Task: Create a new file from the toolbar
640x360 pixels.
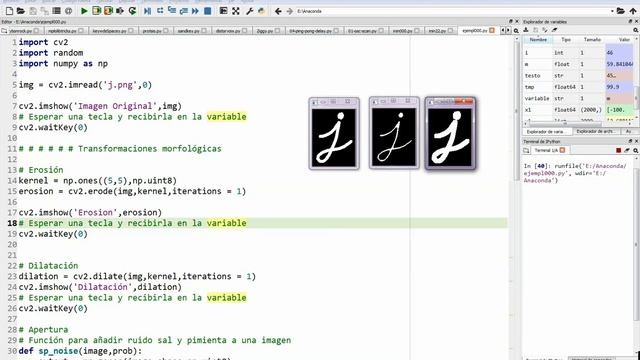Action: click(9, 11)
